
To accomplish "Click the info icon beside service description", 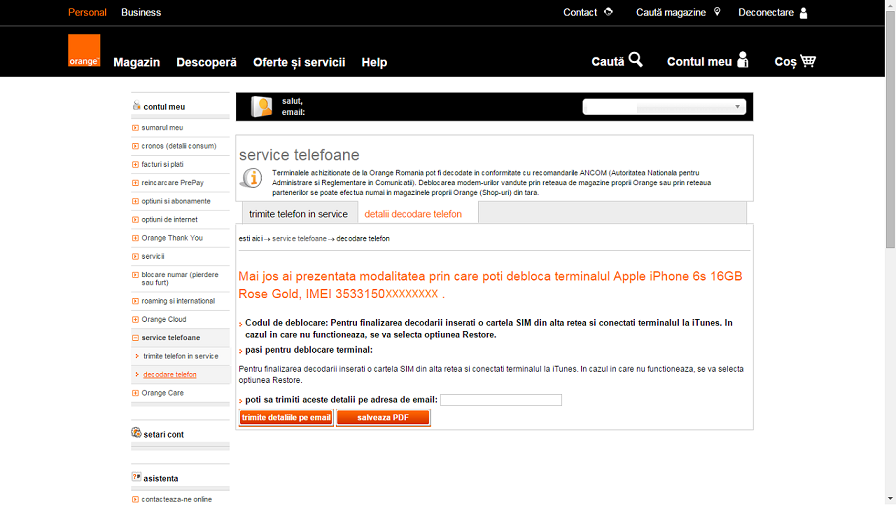I will tap(251, 178).
